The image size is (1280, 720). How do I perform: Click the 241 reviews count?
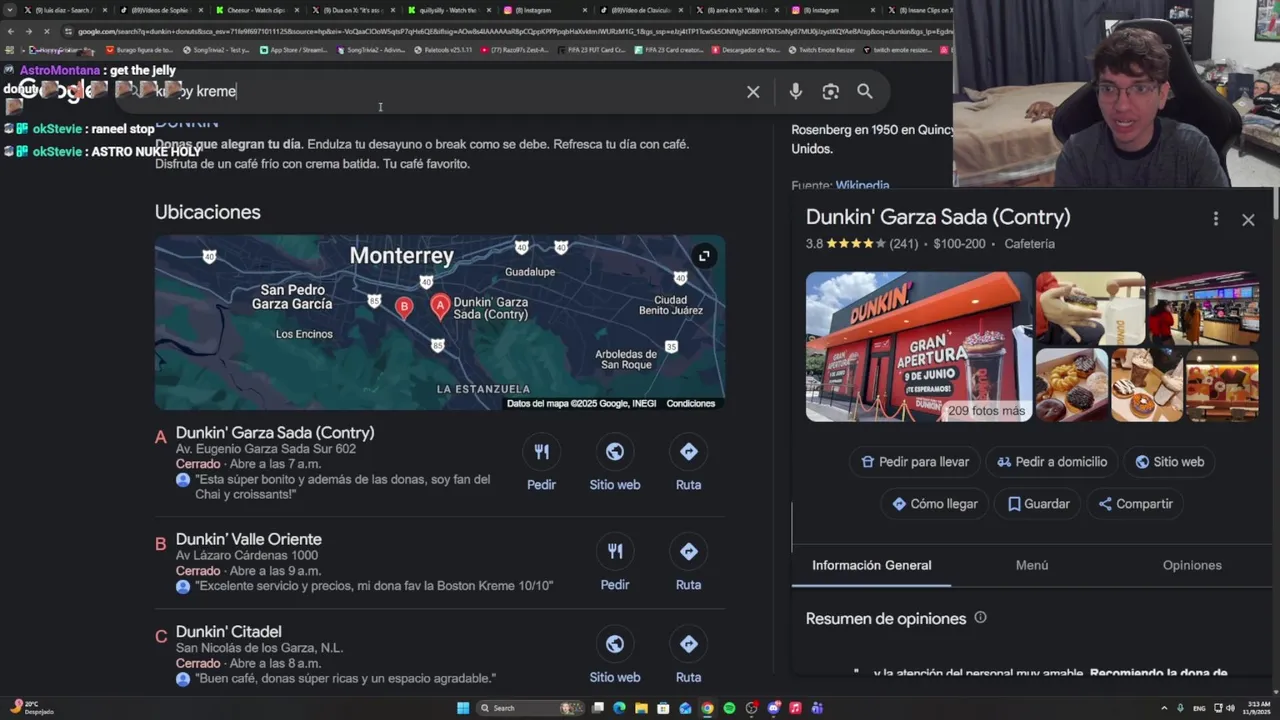903,244
